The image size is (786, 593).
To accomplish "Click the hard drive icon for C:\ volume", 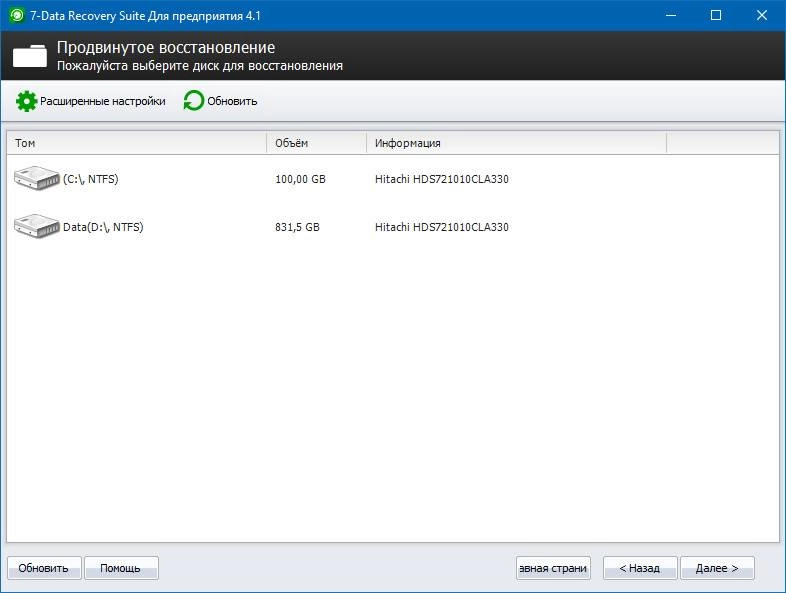I will click(37, 178).
